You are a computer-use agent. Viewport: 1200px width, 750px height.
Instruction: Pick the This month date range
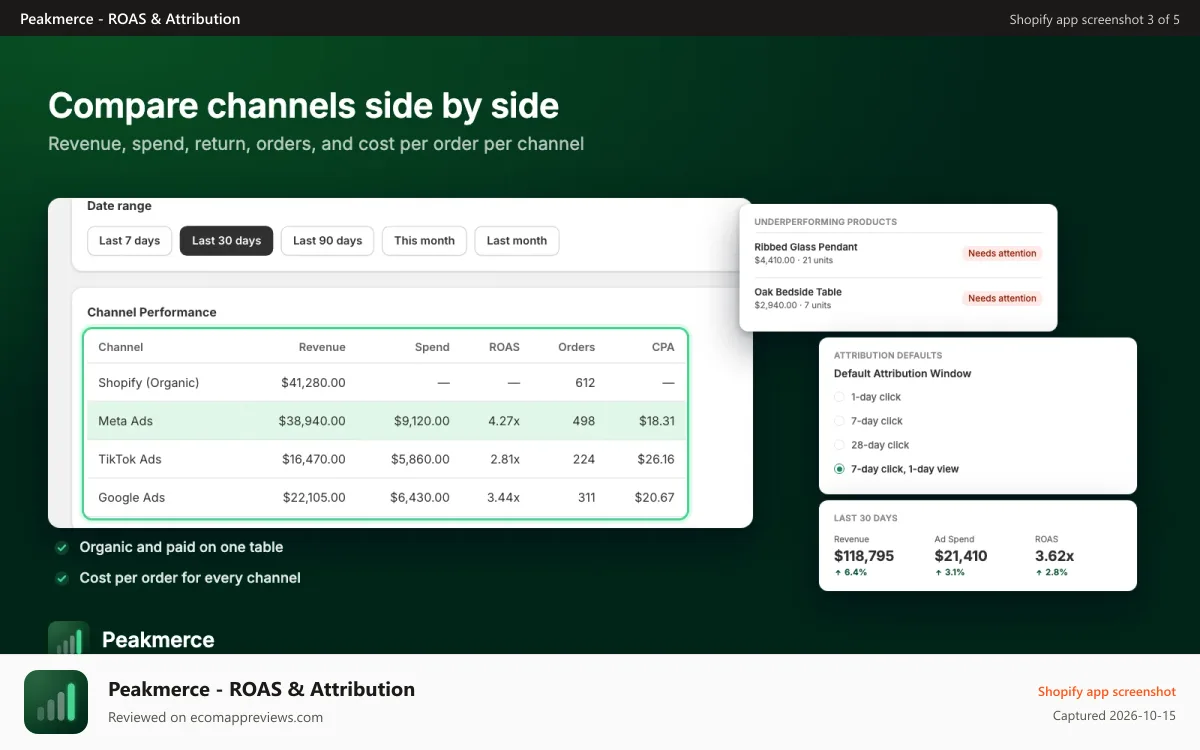424,241
